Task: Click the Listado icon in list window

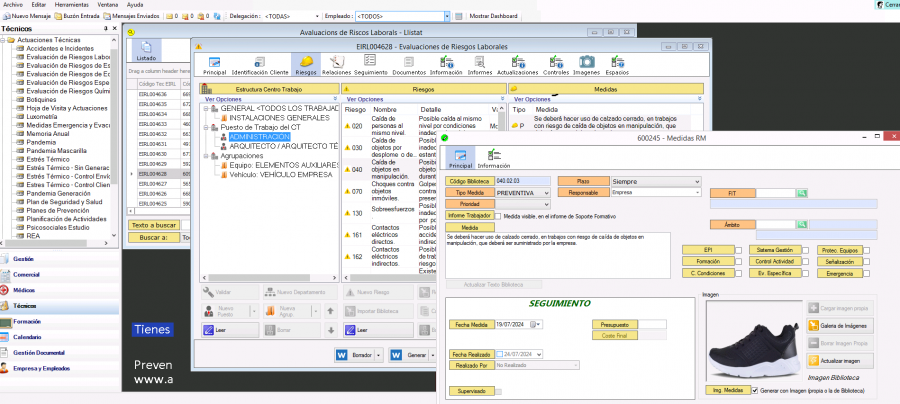Action: (146, 52)
